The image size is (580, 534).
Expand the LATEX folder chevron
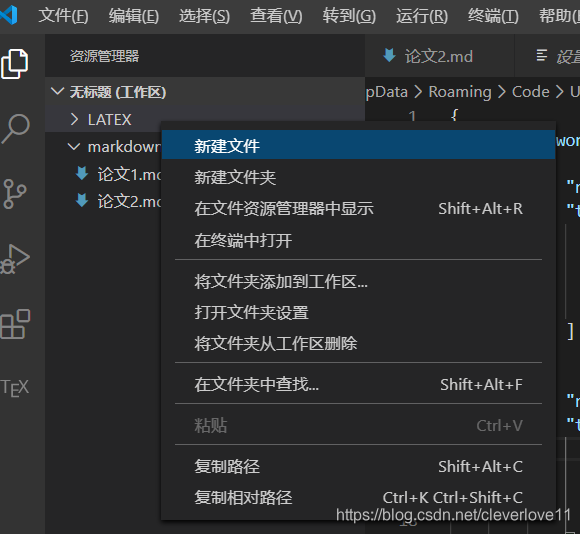coord(74,119)
